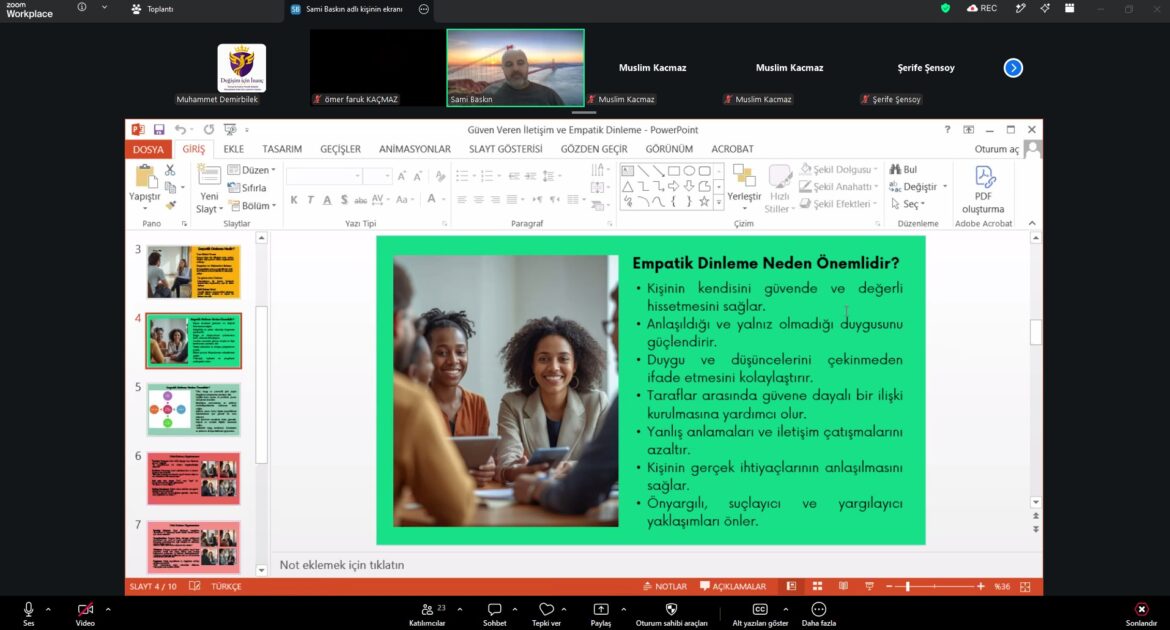Open the SLAYT GÖSTERİSİ ribbon tab
1170x630 pixels.
[505, 149]
